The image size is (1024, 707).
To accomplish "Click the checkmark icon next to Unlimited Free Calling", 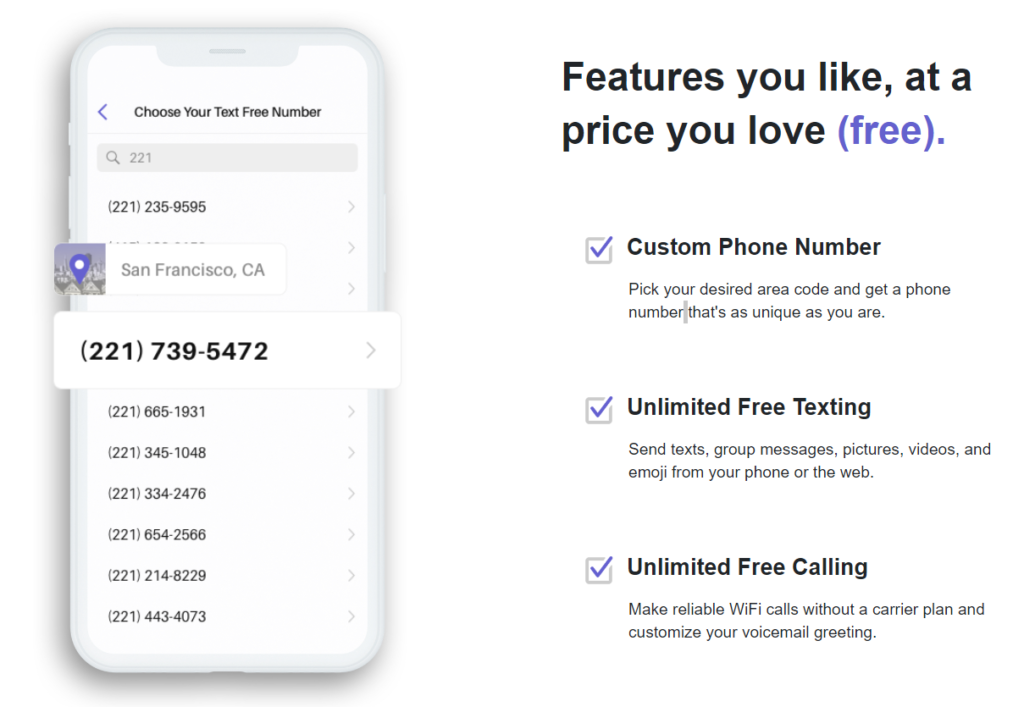I will pyautogui.click(x=598, y=570).
